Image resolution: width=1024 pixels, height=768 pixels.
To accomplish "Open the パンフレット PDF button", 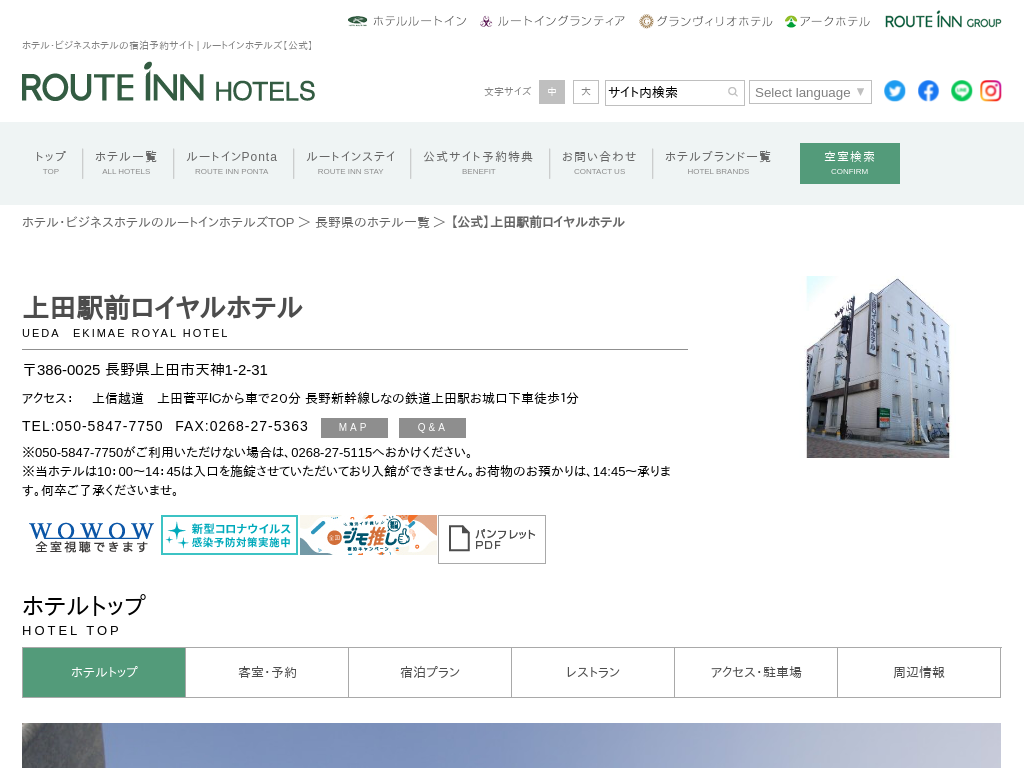I will coord(492,539).
